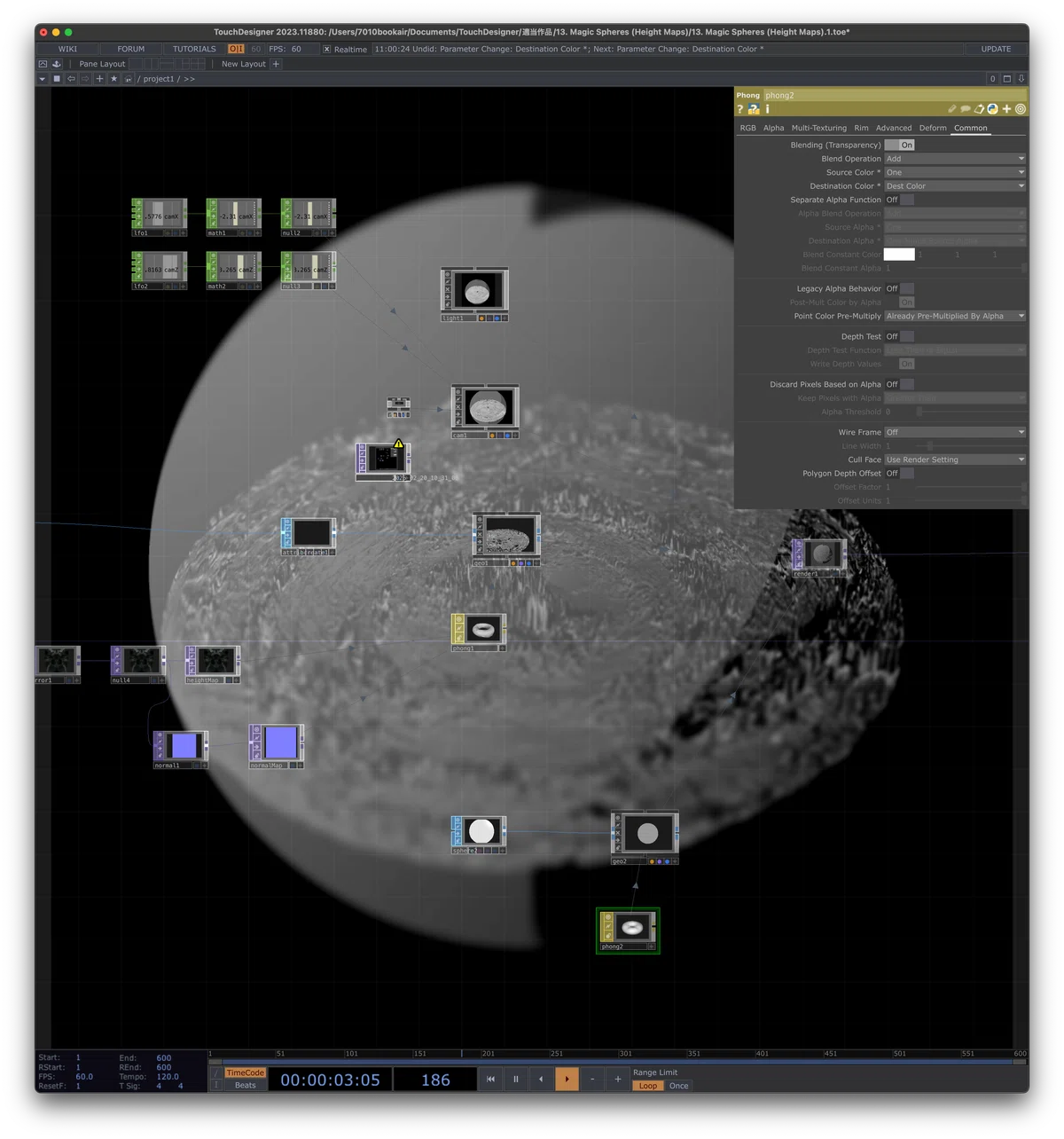Click the copy parameters notepad icon
This screenshot has width=1064, height=1139.
tap(979, 109)
